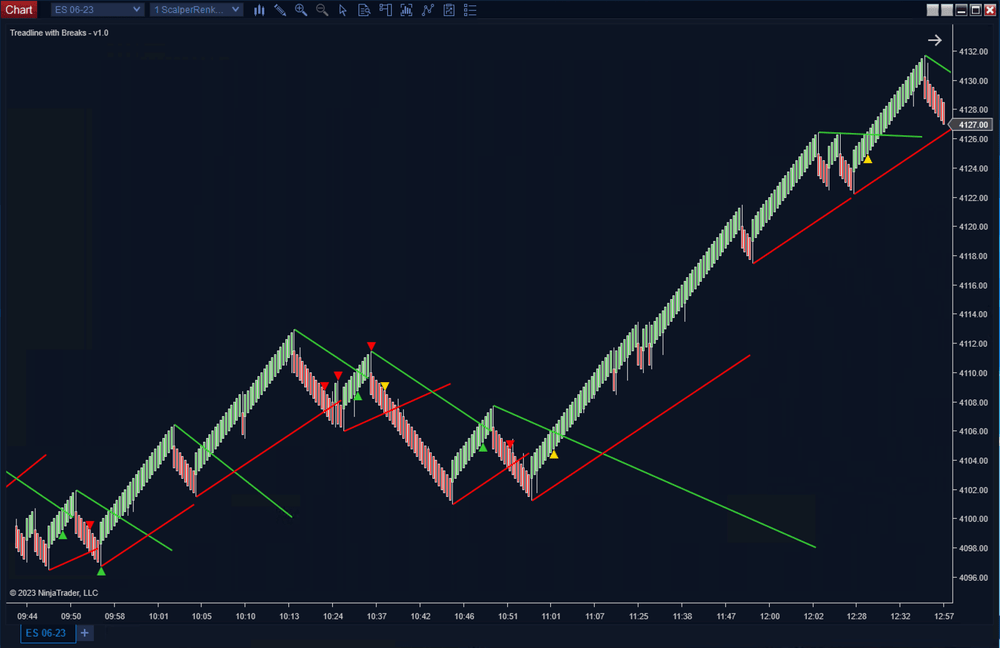
Task: Add a new chart tab with plus button
Action: (x=84, y=632)
